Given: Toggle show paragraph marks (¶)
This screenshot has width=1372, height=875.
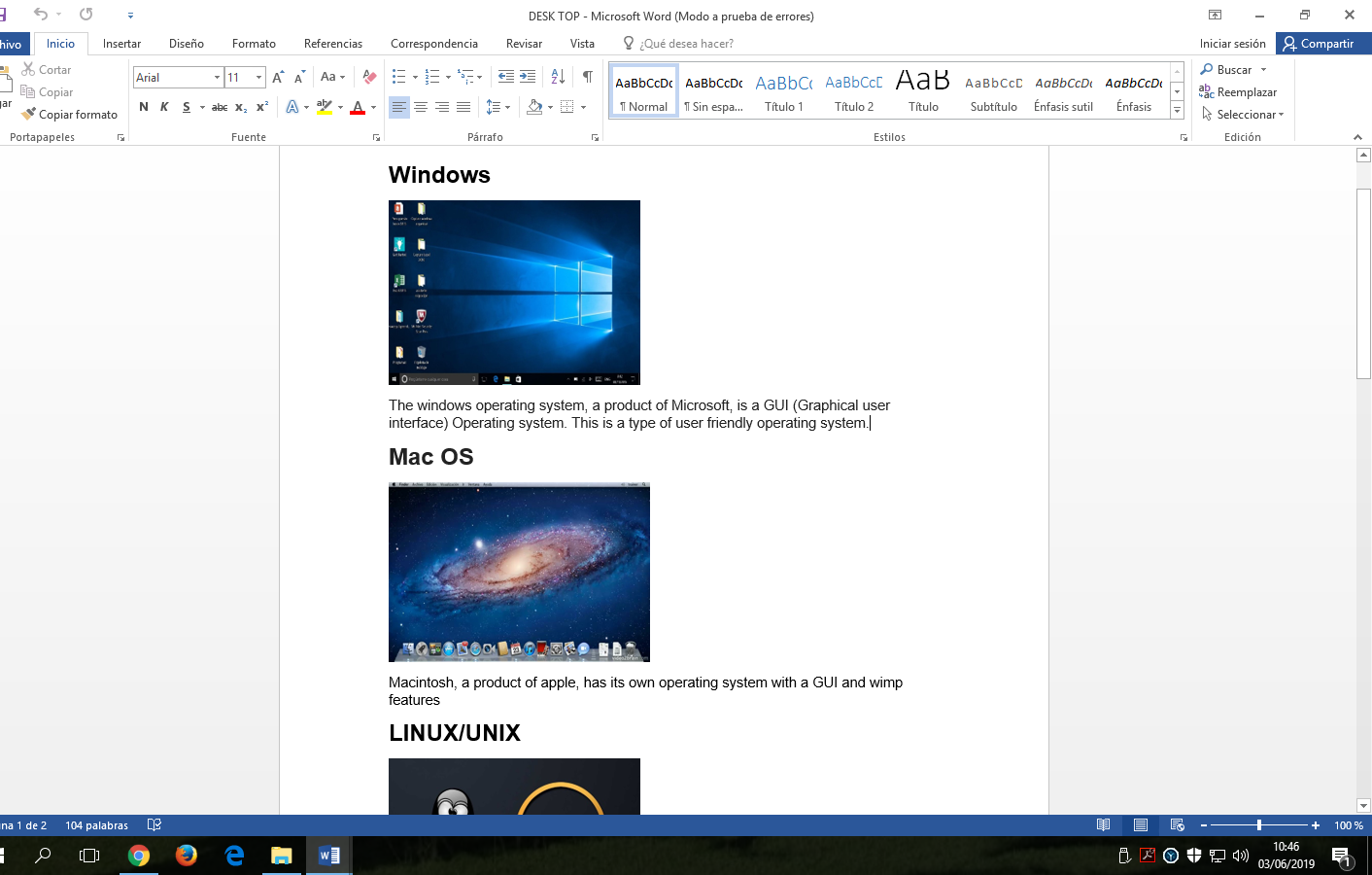Looking at the screenshot, I should tap(587, 77).
